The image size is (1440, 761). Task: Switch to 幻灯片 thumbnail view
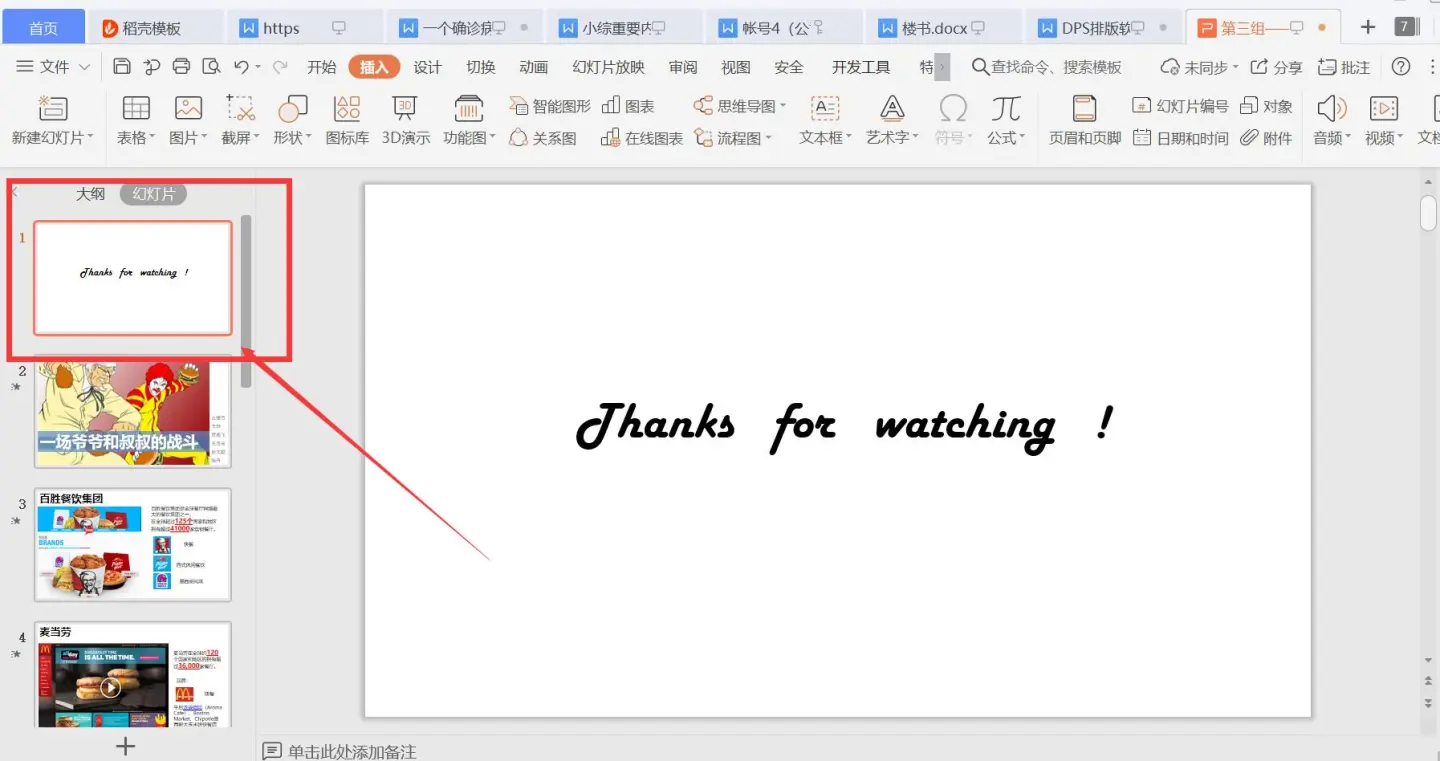tap(153, 194)
